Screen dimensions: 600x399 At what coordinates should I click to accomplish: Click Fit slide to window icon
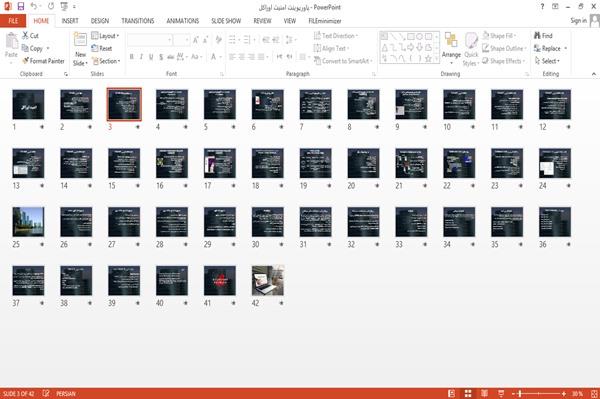point(594,393)
